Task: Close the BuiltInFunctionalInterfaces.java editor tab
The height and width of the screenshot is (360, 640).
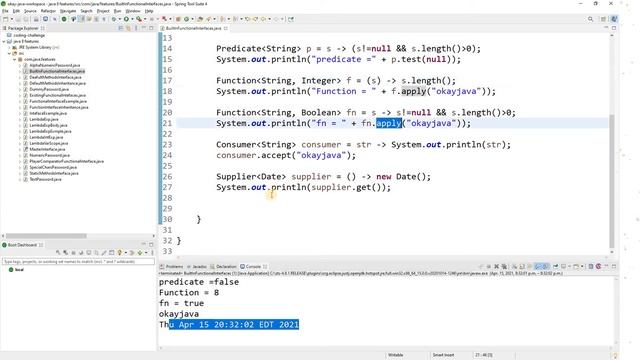Action: coord(226,28)
